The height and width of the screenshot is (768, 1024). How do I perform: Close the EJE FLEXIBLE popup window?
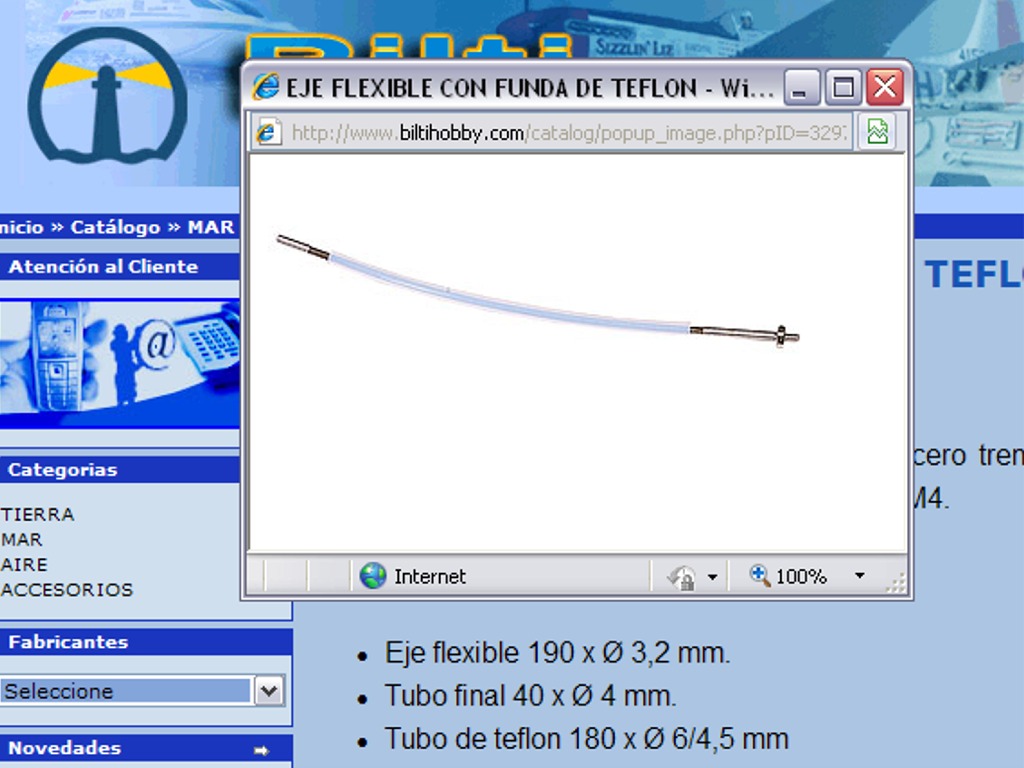click(x=884, y=87)
